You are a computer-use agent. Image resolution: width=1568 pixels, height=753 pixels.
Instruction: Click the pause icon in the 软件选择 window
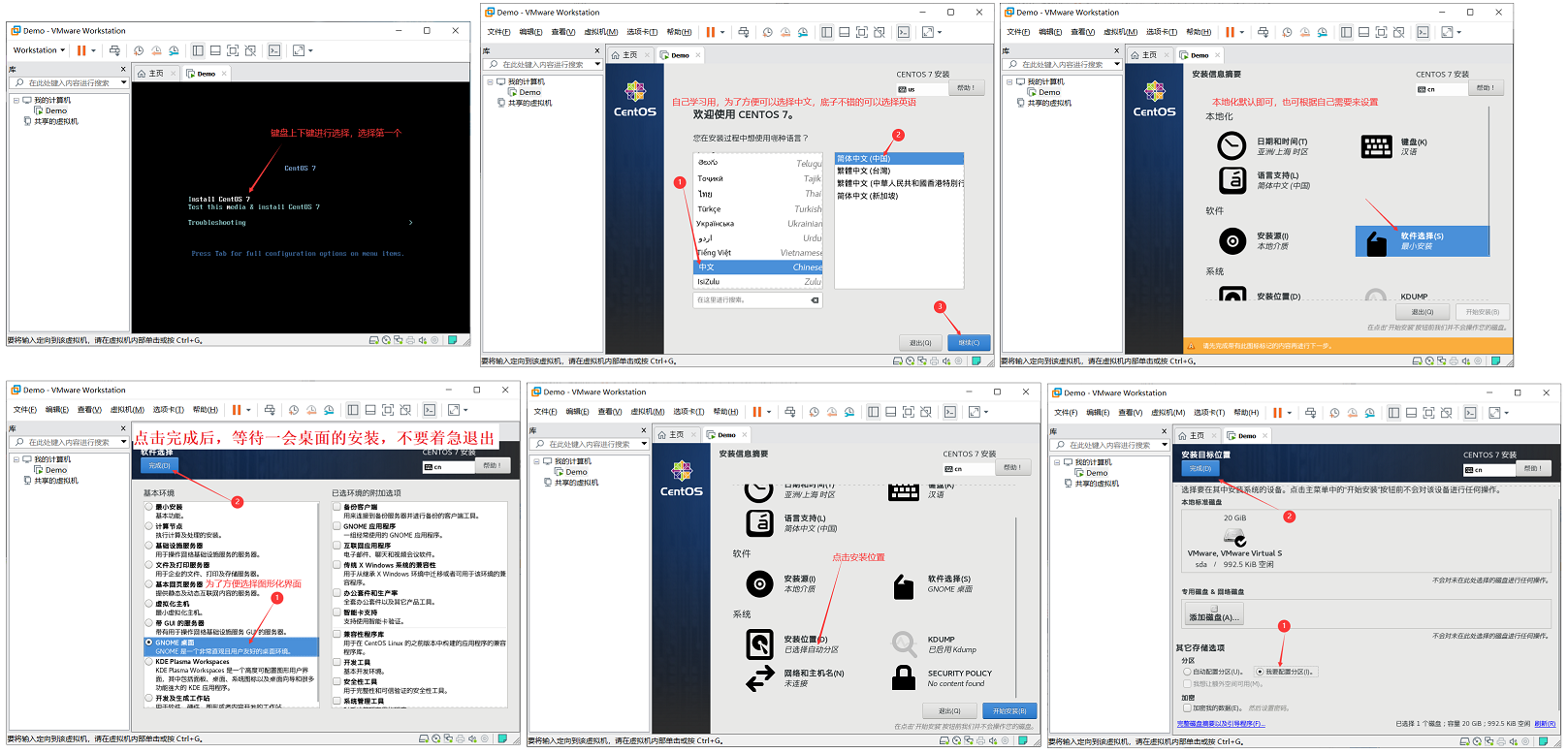[237, 410]
